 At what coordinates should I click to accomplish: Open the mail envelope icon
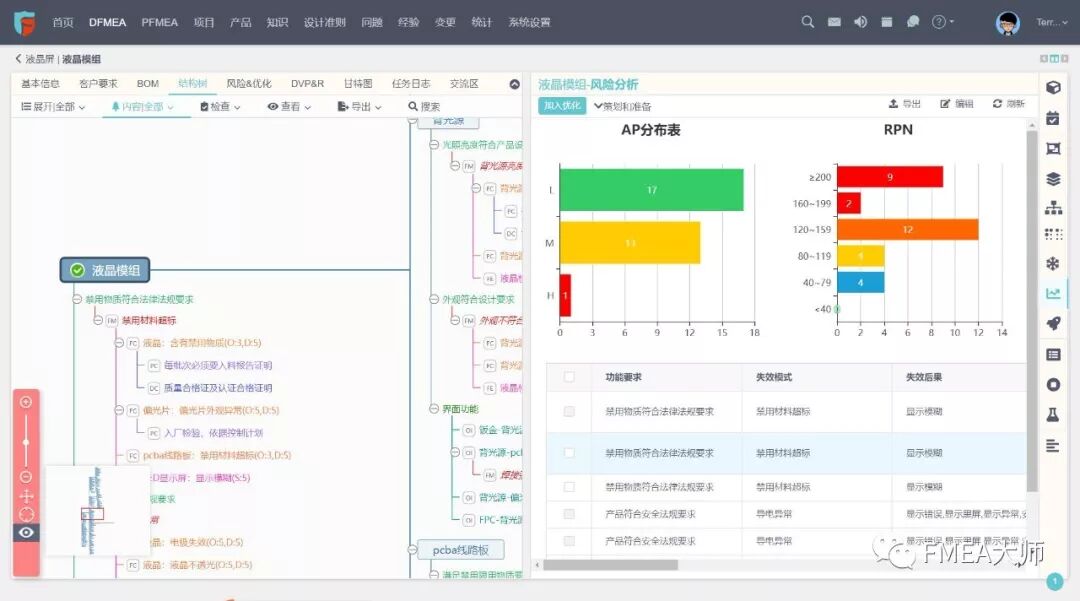click(x=834, y=22)
